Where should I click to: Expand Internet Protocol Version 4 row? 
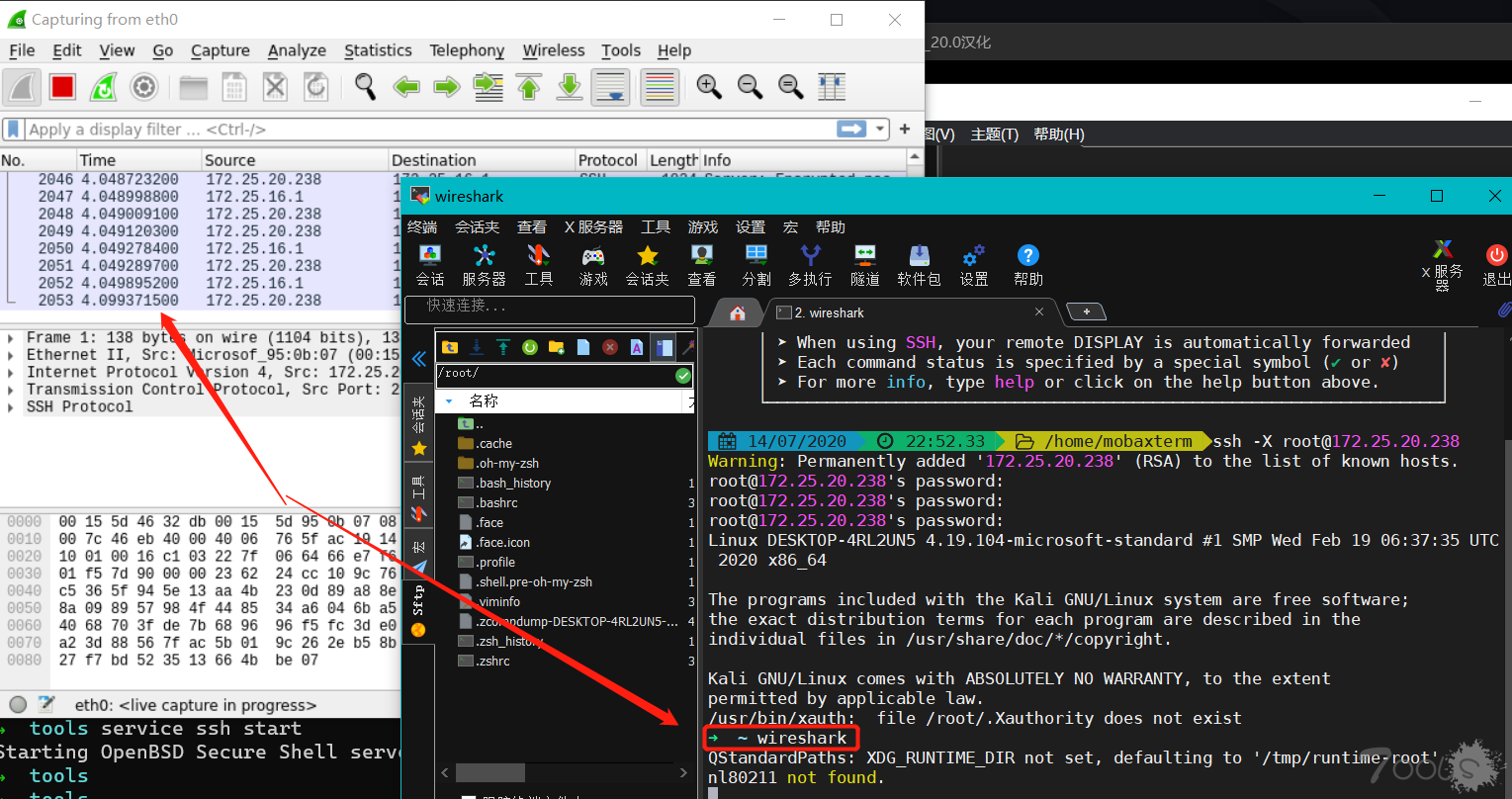(x=10, y=372)
